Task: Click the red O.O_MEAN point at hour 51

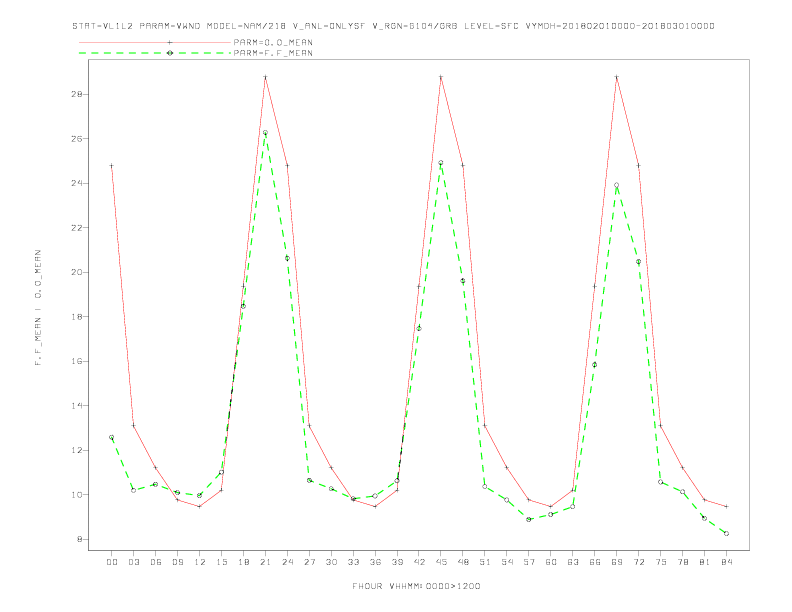Action: (x=485, y=426)
